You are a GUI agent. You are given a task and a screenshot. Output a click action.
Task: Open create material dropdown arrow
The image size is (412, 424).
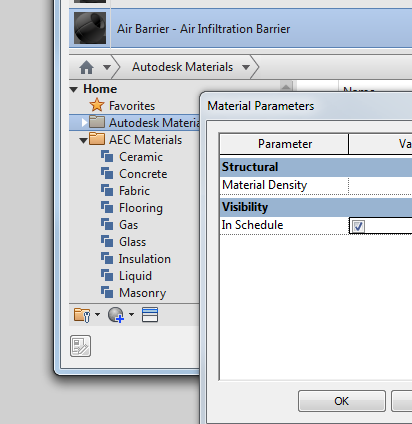pyautogui.click(x=131, y=314)
